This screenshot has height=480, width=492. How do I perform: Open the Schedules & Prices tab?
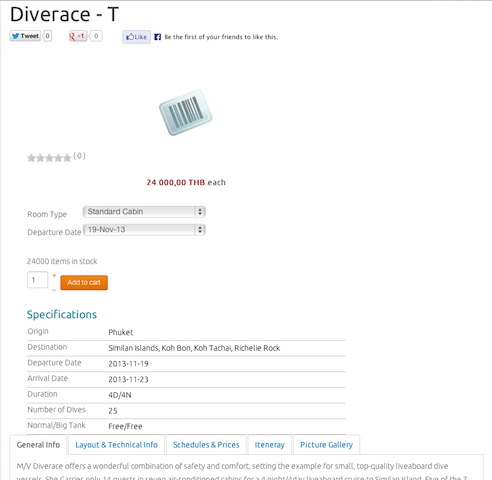(x=206, y=445)
